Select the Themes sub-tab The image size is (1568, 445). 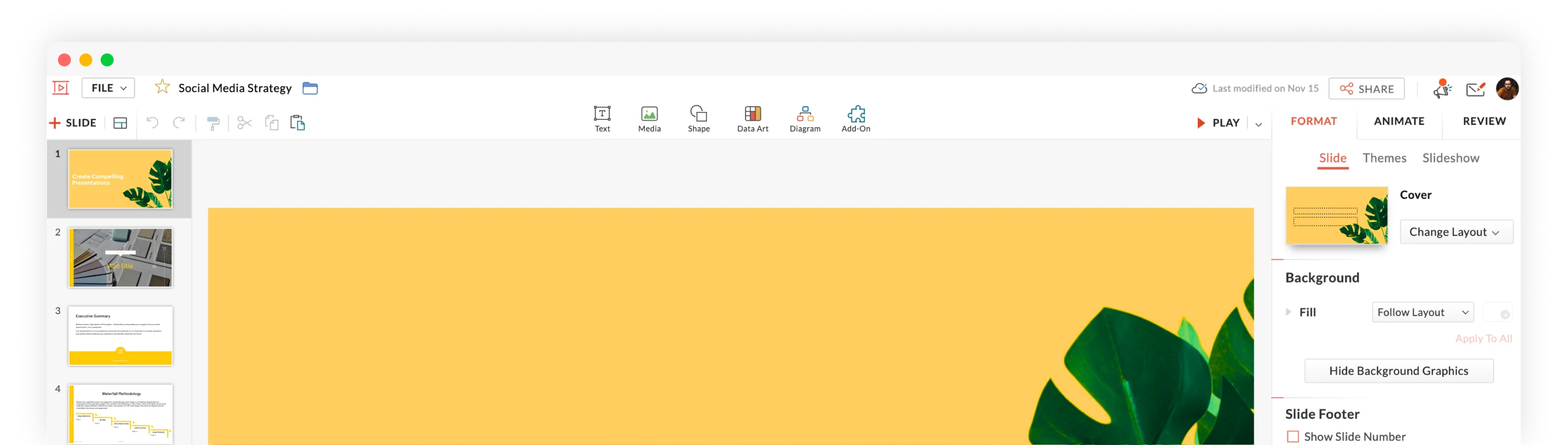pyautogui.click(x=1384, y=158)
